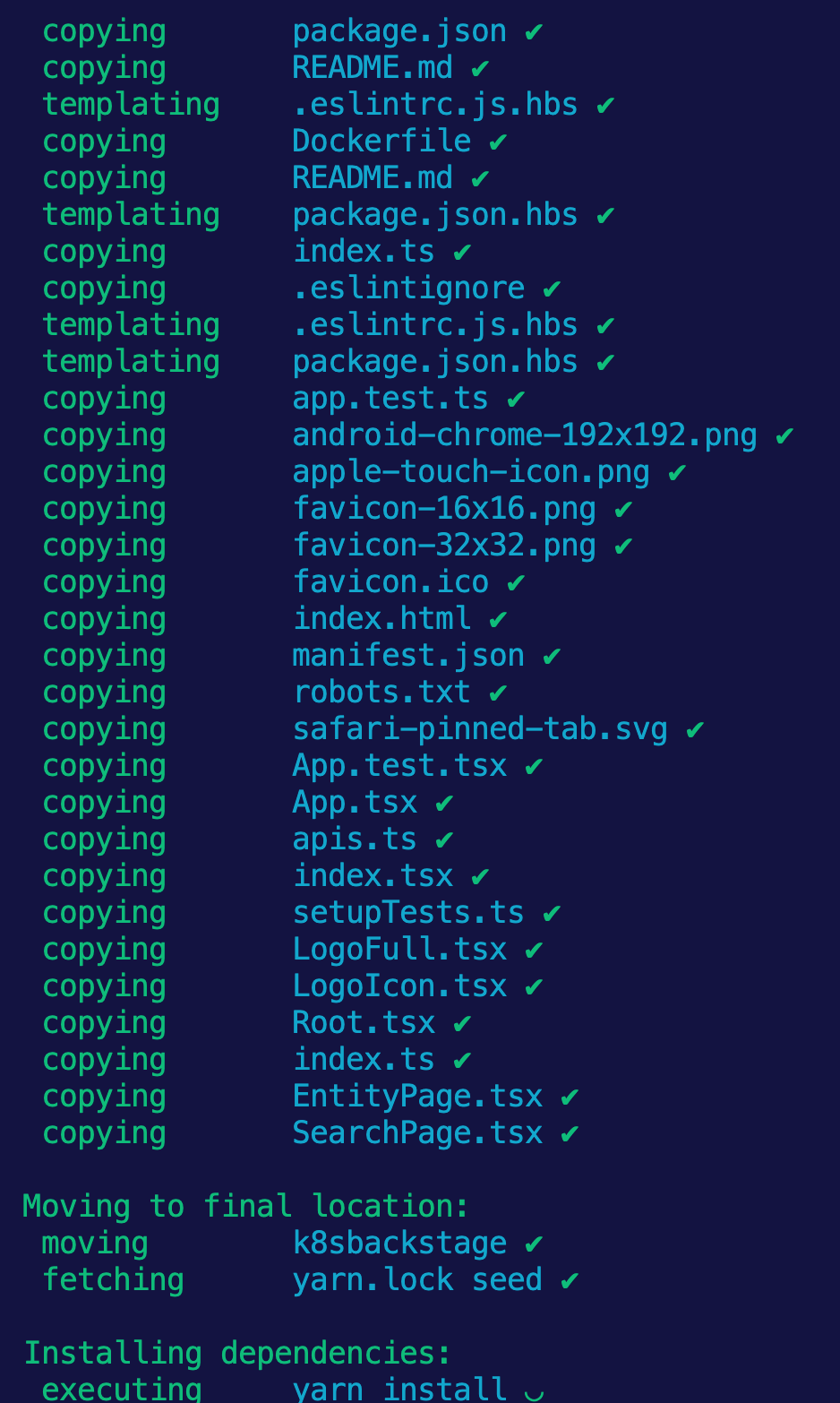The width and height of the screenshot is (840, 1403).
Task: Click the checkmark beside manifest.json
Action: [552, 656]
